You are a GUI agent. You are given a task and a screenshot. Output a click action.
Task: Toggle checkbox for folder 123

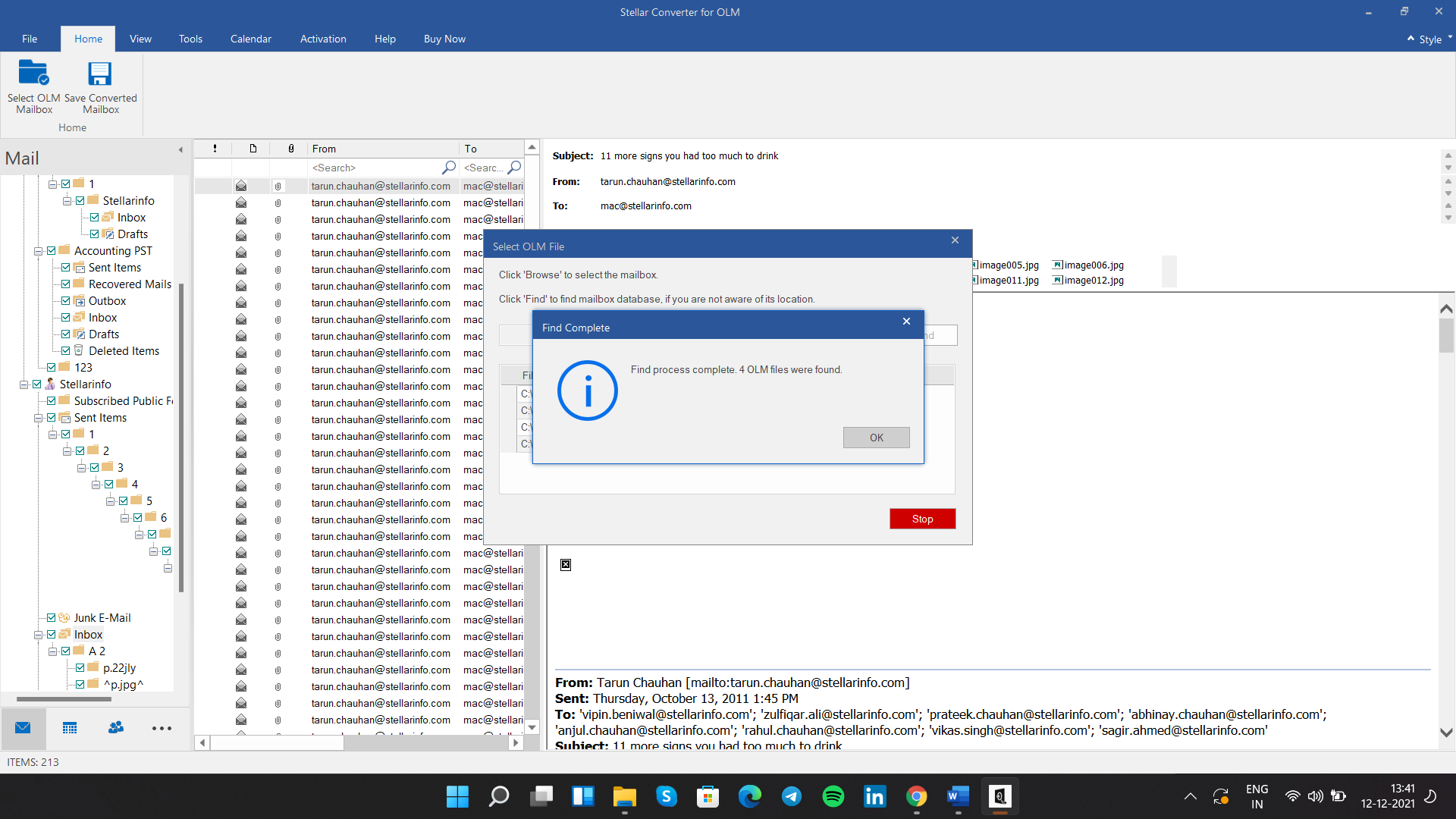[52, 368]
